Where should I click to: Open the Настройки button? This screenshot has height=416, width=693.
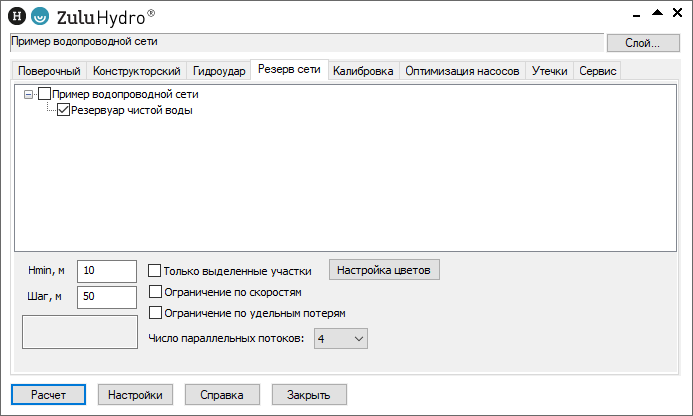coord(135,394)
